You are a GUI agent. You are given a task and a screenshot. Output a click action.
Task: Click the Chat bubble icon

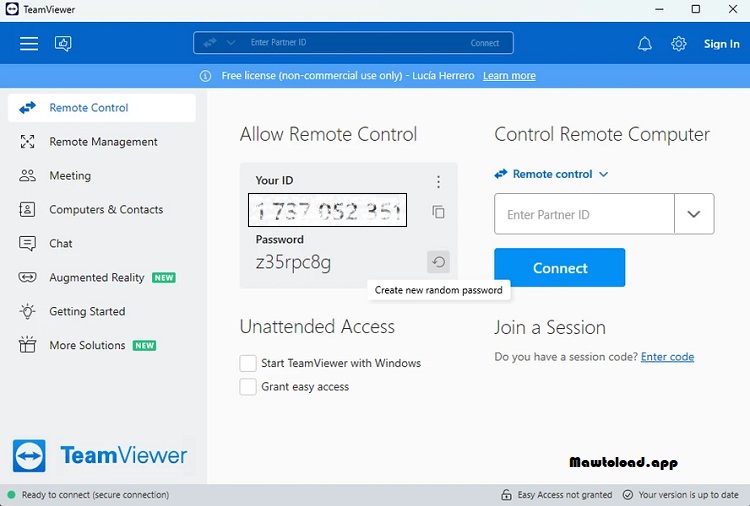coord(27,243)
